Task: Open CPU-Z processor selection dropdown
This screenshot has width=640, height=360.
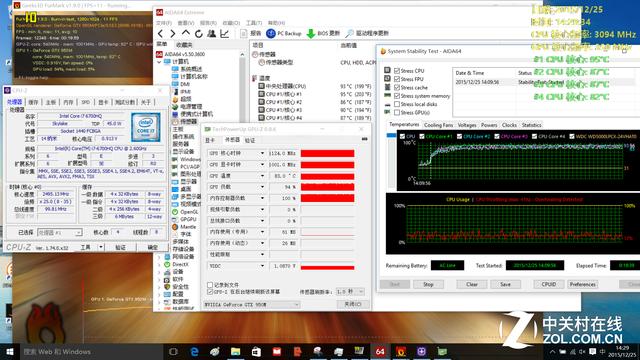Action: tap(60, 232)
